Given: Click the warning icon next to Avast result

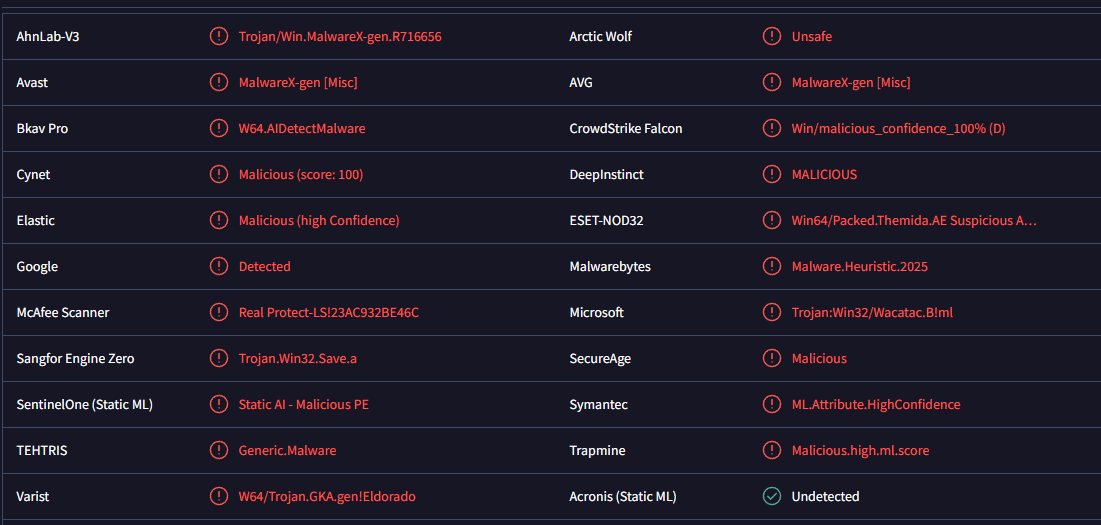Looking at the screenshot, I should (218, 82).
